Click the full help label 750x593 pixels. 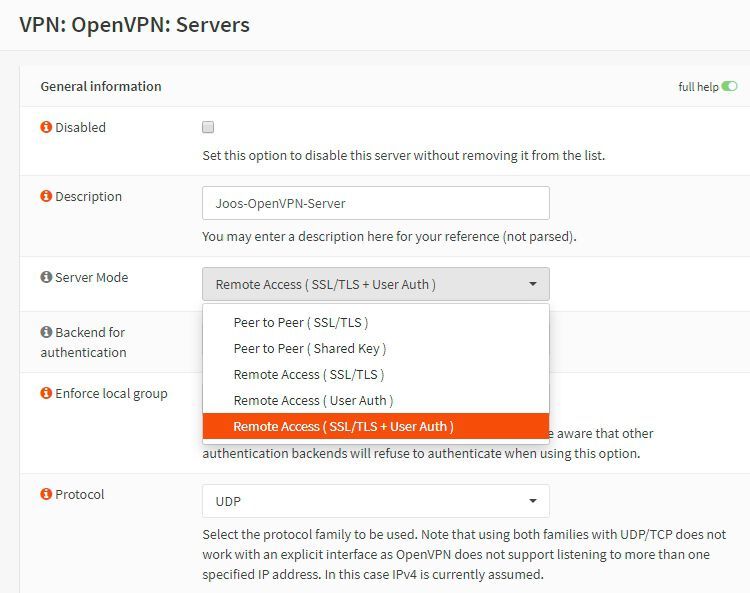(x=698, y=87)
